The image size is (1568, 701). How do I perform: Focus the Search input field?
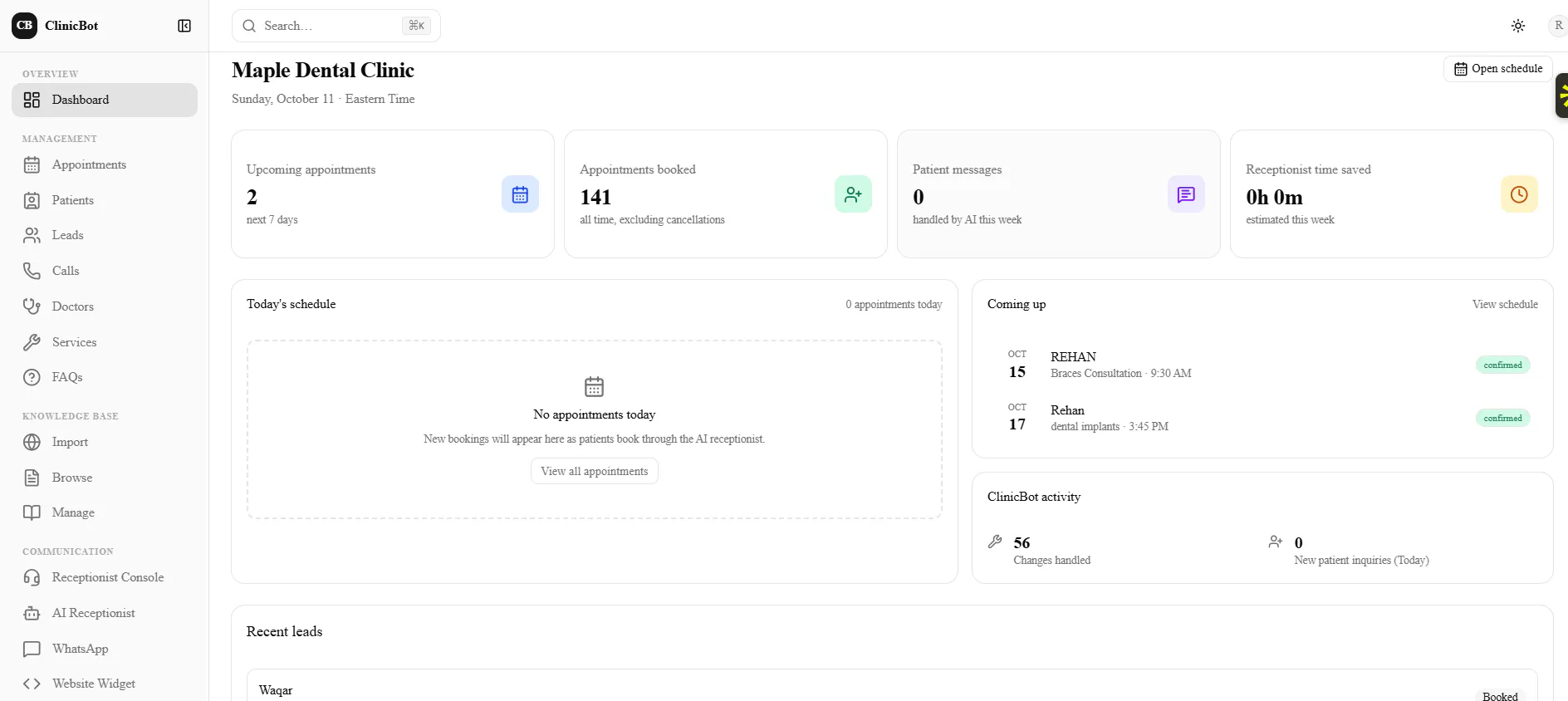pos(336,26)
